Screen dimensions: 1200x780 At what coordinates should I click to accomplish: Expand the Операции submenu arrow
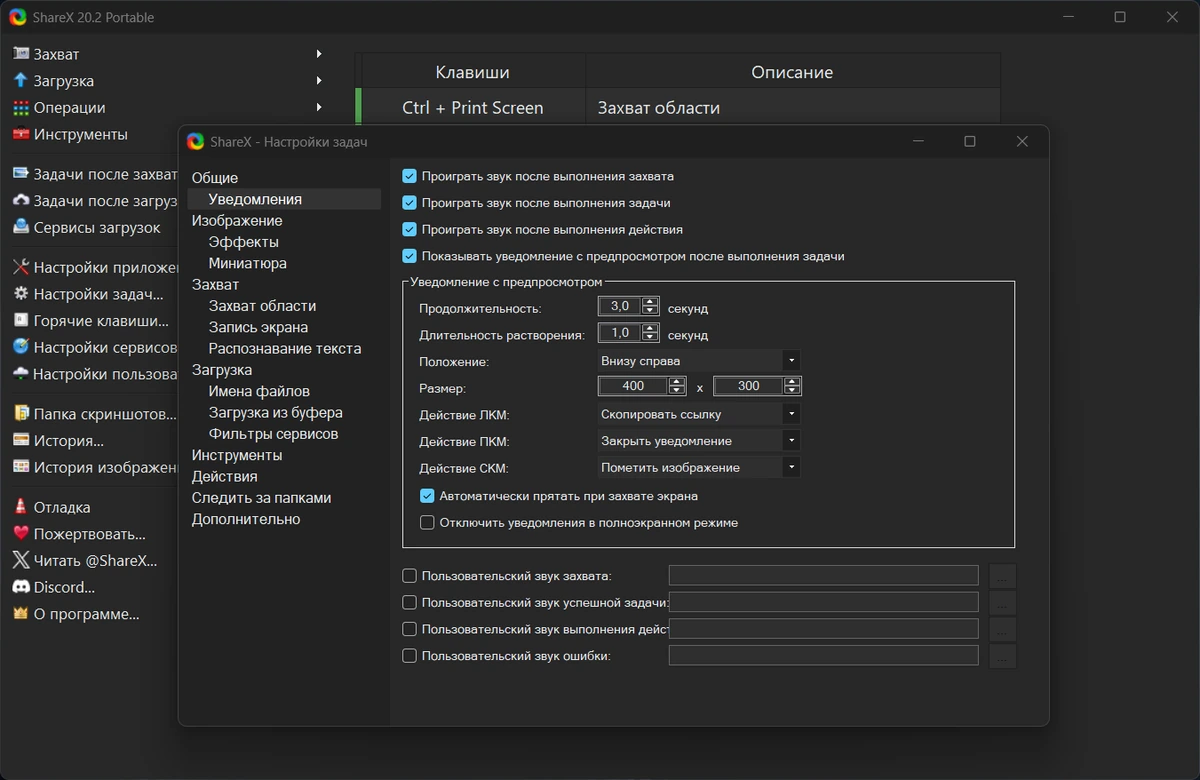coord(319,107)
